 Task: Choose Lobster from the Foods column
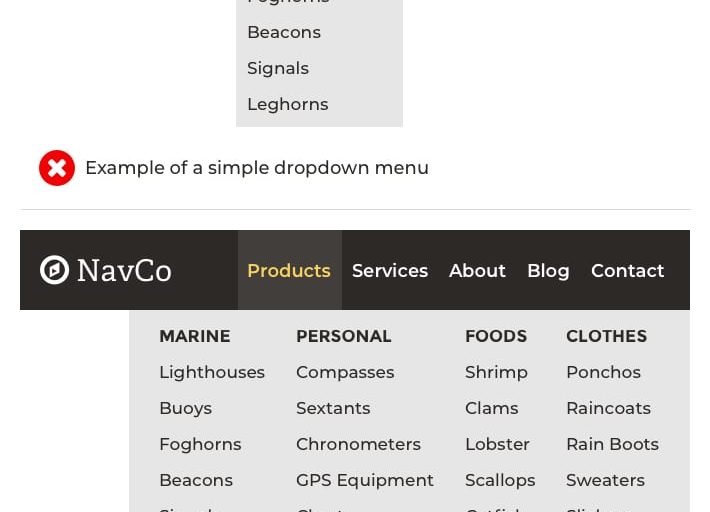point(497,444)
